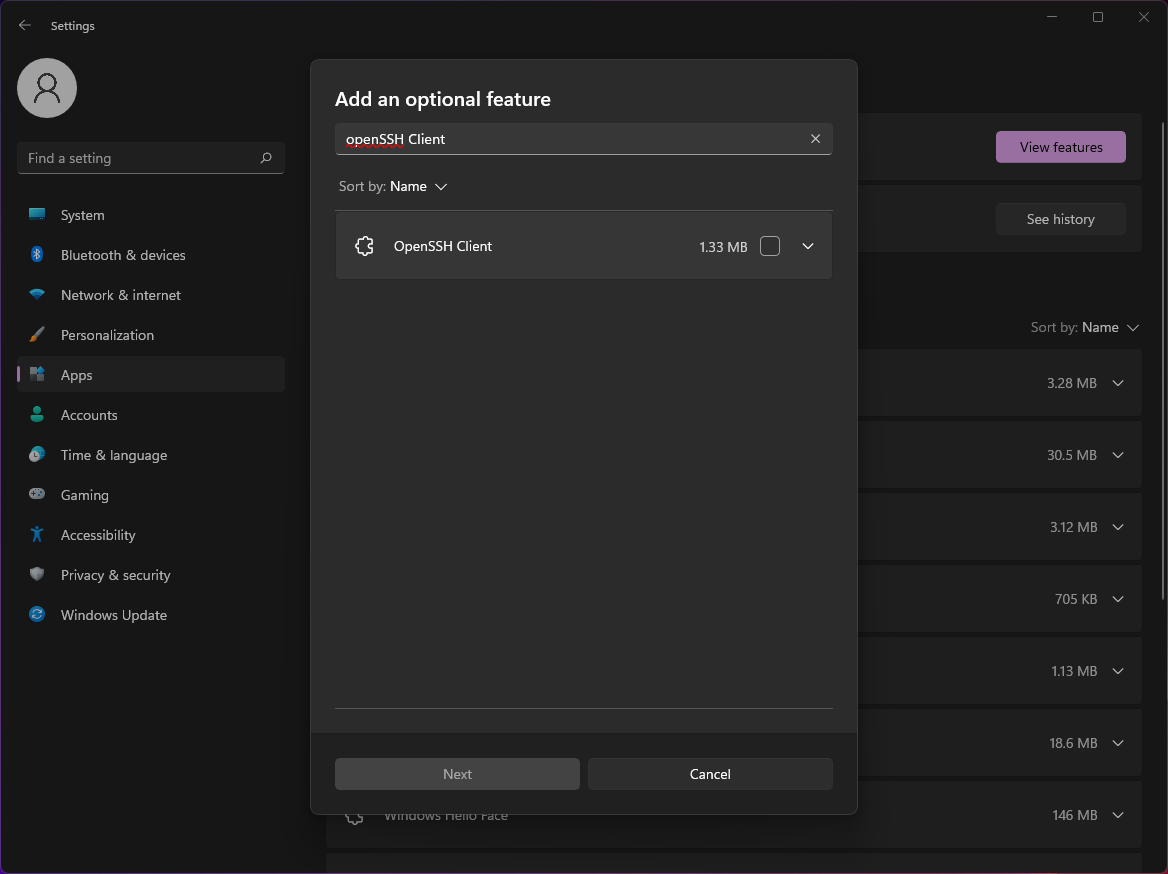
Task: Go to Windows Update
Action: (150, 615)
